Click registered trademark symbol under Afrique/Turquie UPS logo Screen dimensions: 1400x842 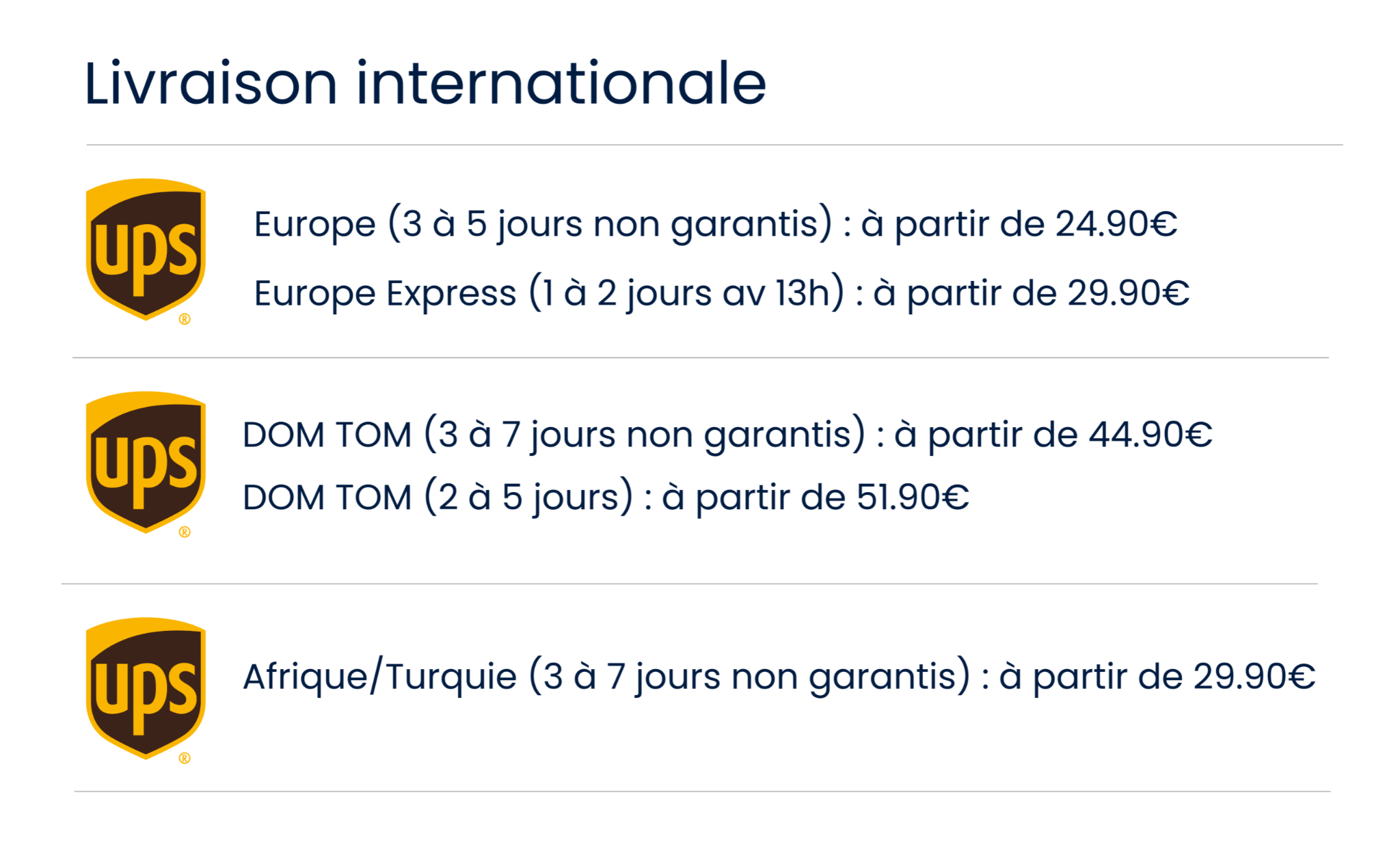185,759
